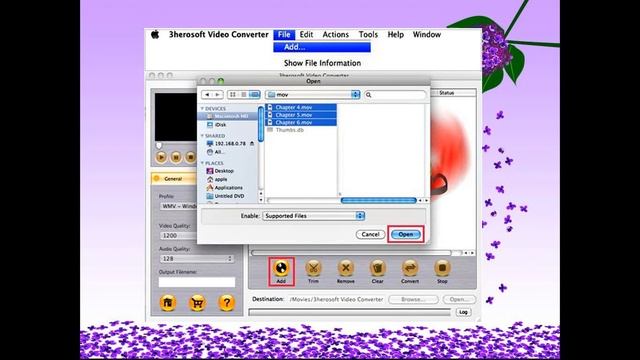Play the preview video
The width and height of the screenshot is (640, 360).
click(161, 157)
